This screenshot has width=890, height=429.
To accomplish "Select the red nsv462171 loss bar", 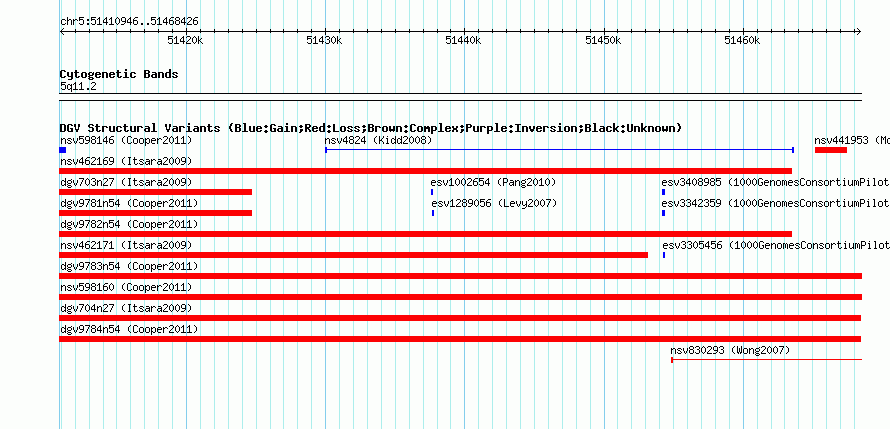I will tap(354, 255).
